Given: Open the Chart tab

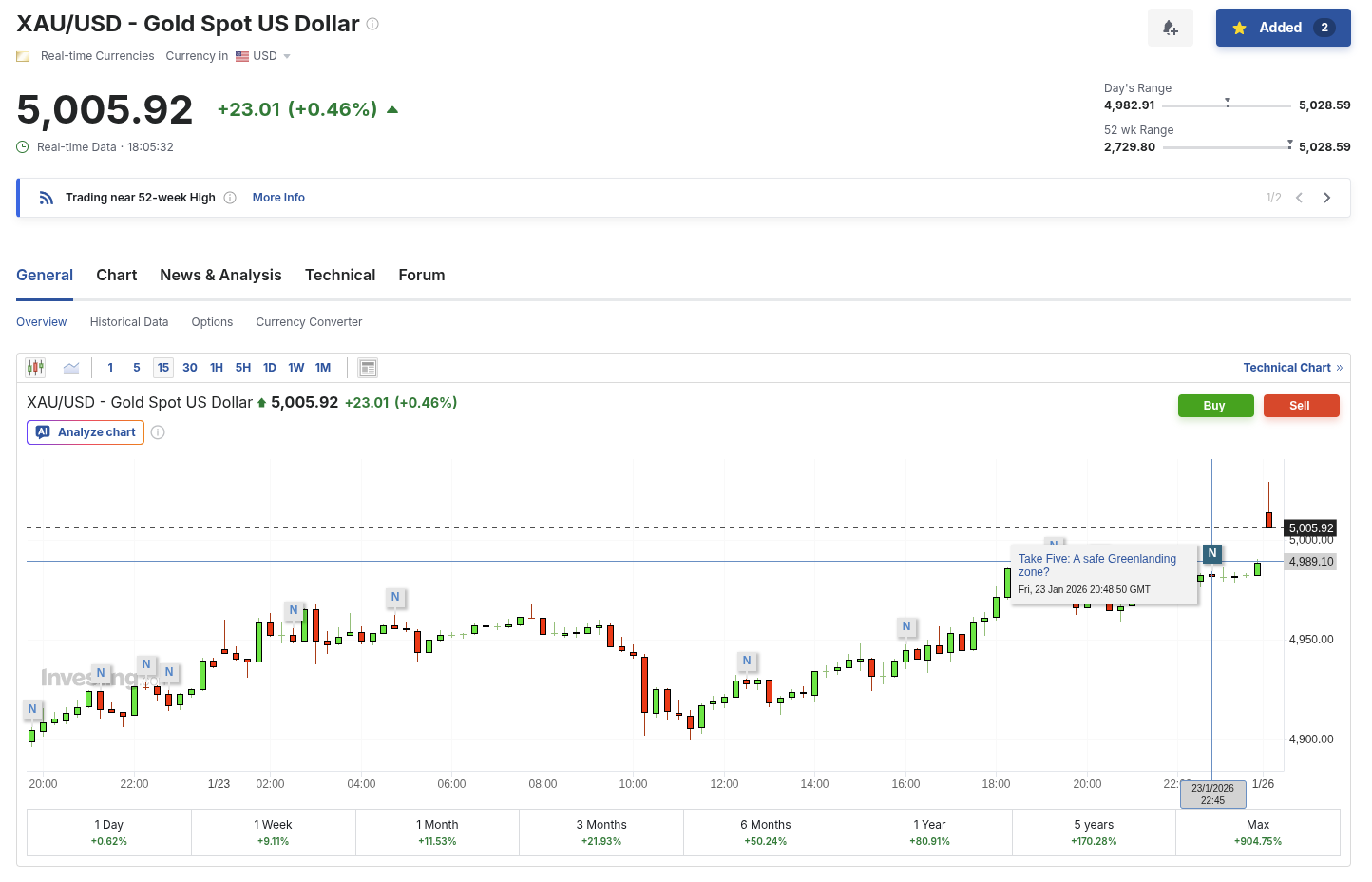Looking at the screenshot, I should [x=117, y=275].
